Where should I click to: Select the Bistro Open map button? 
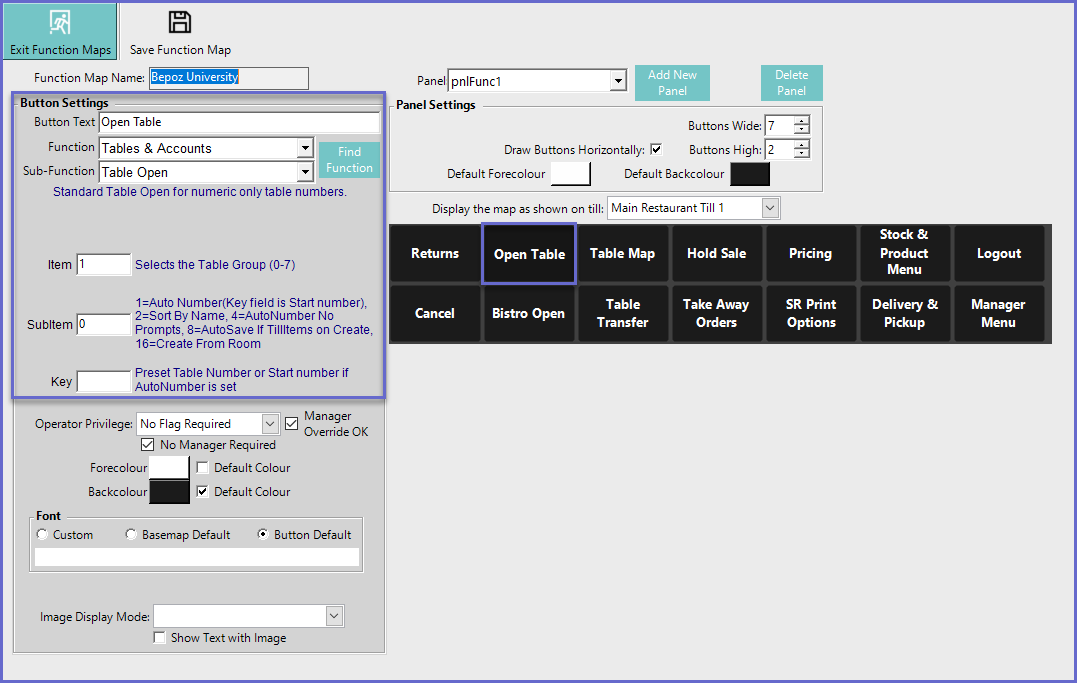pos(528,313)
